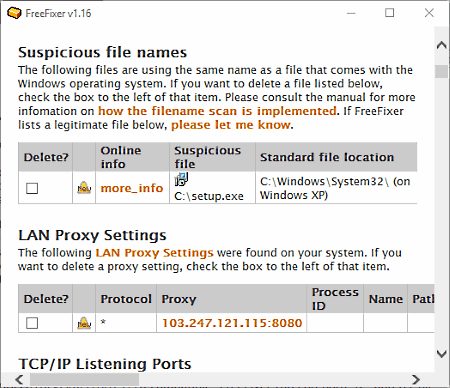Screen dimensions: 450x388
Task: Click the FreeFixer app icon in title bar
Action: [x=14, y=13]
